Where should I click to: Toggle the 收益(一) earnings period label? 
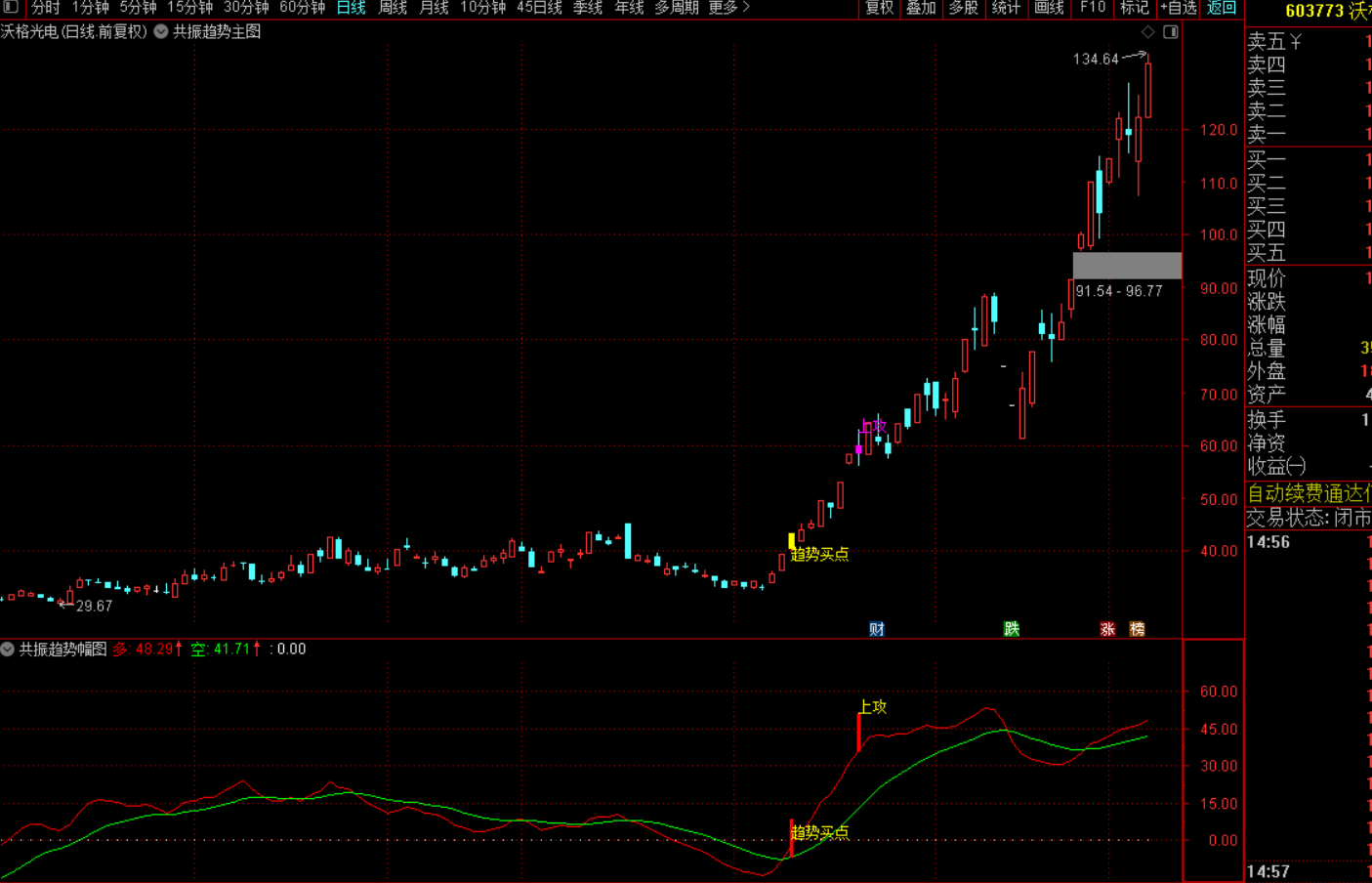(1276, 466)
